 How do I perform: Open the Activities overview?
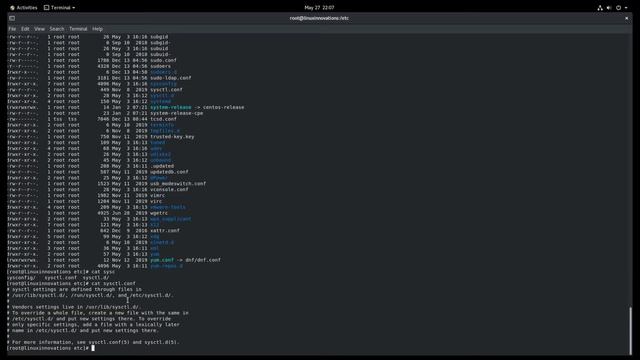(24, 7)
